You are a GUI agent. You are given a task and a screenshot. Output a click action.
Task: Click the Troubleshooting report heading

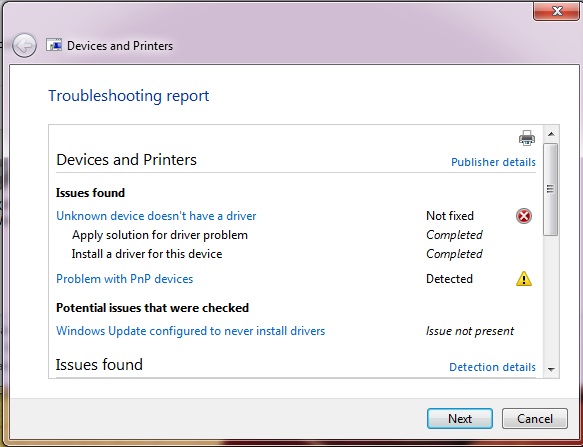[129, 96]
